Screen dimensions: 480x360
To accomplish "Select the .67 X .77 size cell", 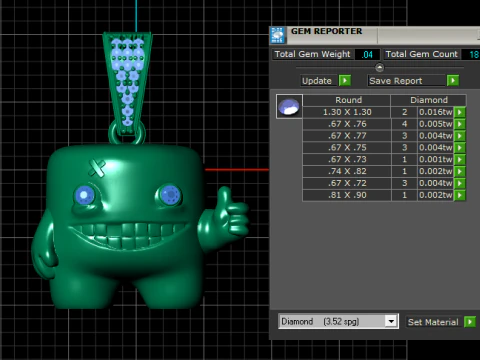I will click(347, 136).
